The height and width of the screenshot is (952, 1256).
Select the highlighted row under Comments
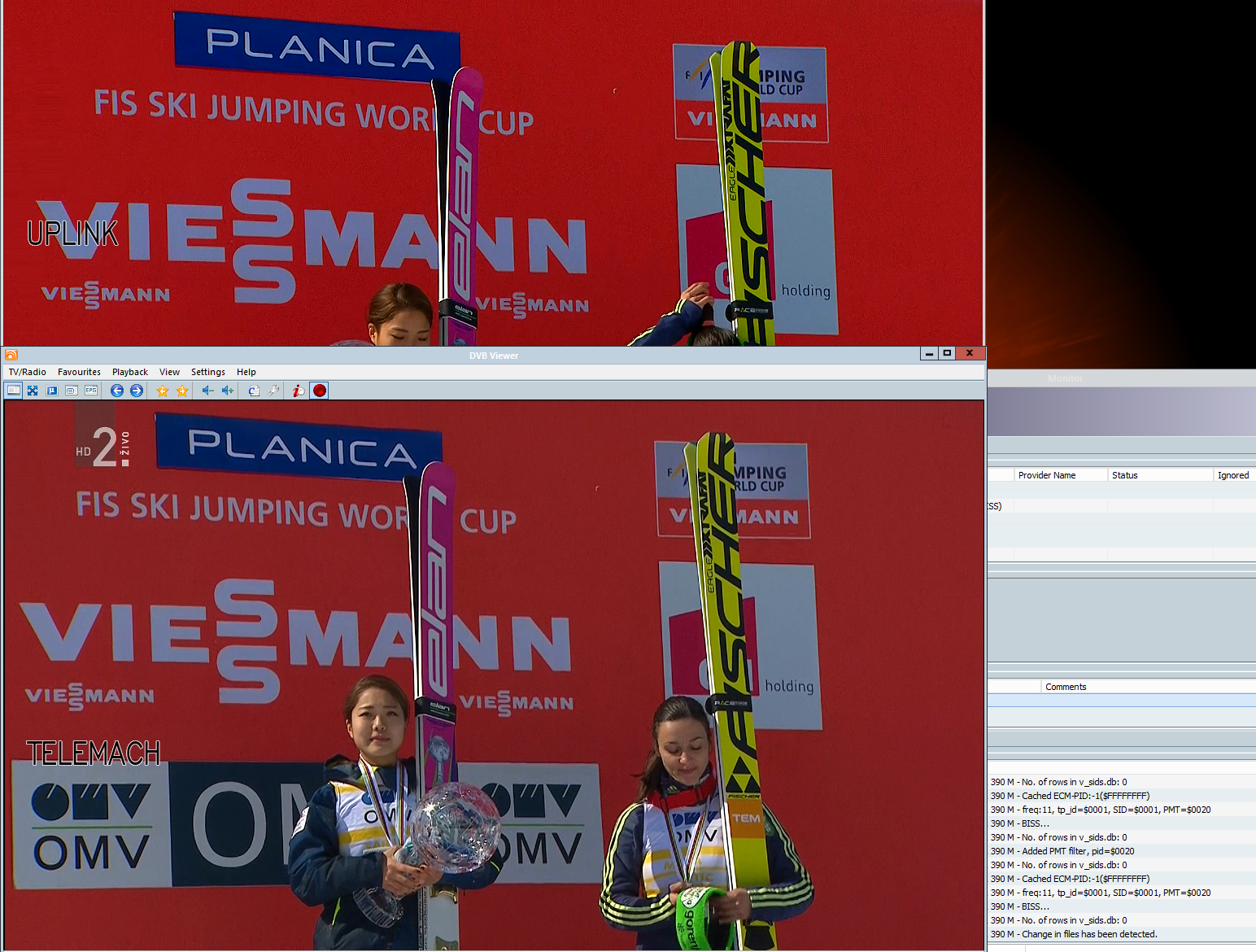pyautogui.click(x=1122, y=700)
